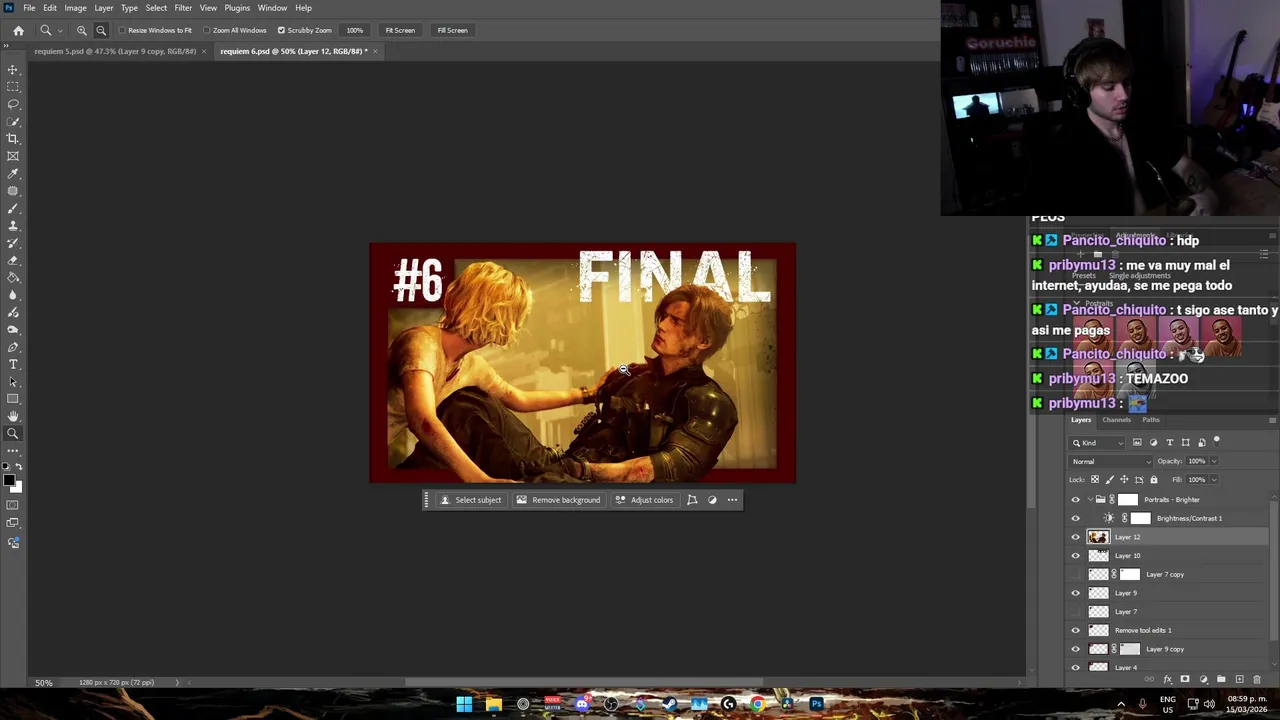
Task: Open Zoom tool preset picker arrow
Action: click(x=60, y=31)
